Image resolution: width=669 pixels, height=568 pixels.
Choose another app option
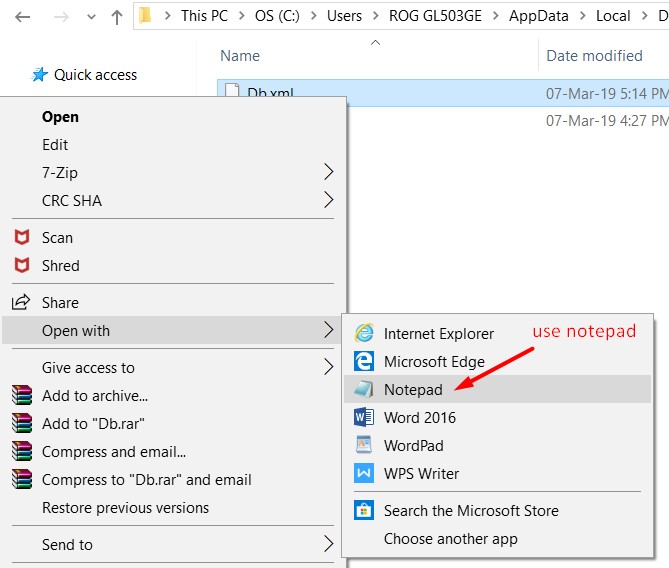pyautogui.click(x=450, y=538)
